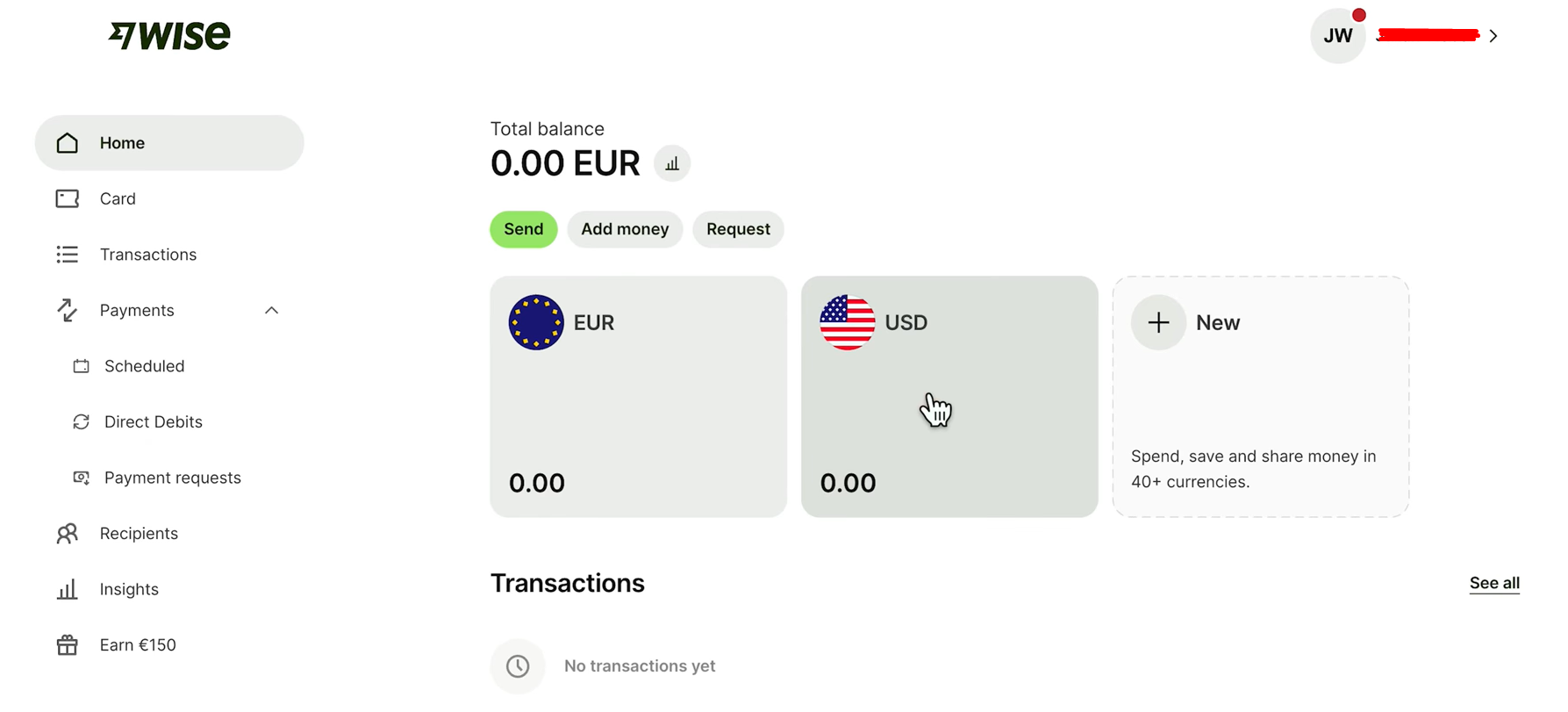Expand account menu arrow at top right
Viewport: 1568px width, 712px height.
point(1493,36)
